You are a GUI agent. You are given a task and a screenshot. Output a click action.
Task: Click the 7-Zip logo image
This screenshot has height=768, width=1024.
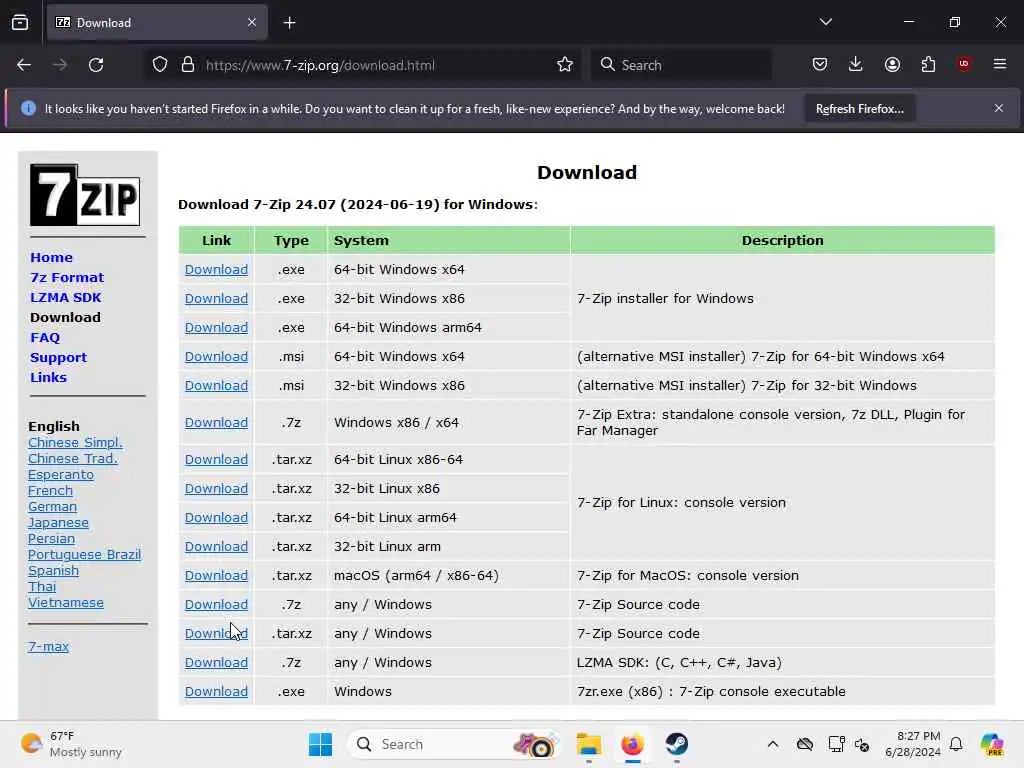[x=85, y=195]
